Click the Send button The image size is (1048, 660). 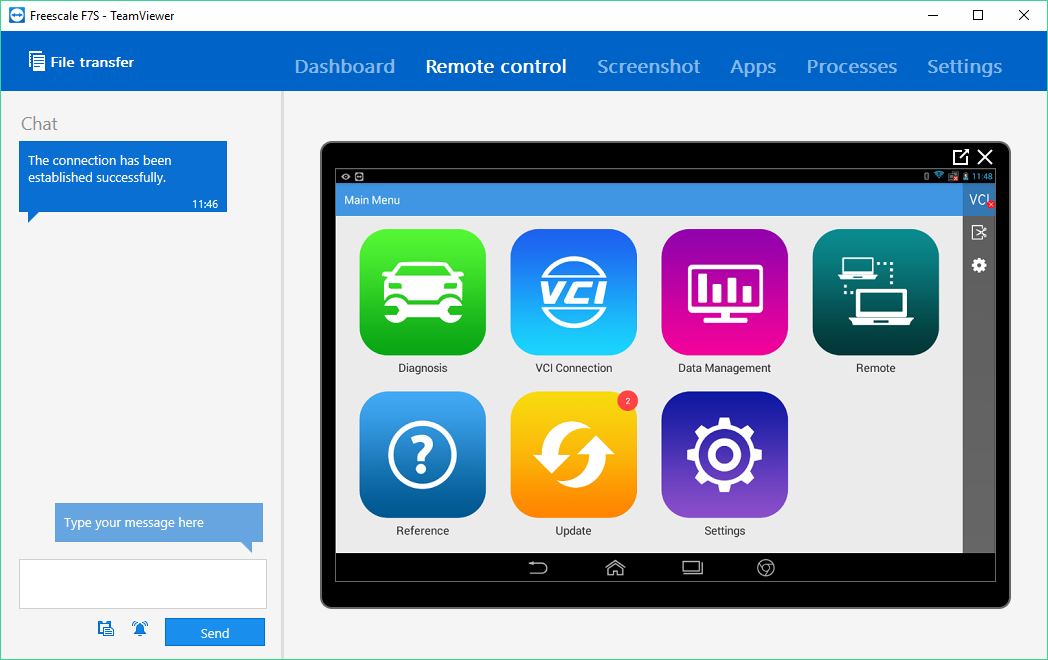[215, 632]
